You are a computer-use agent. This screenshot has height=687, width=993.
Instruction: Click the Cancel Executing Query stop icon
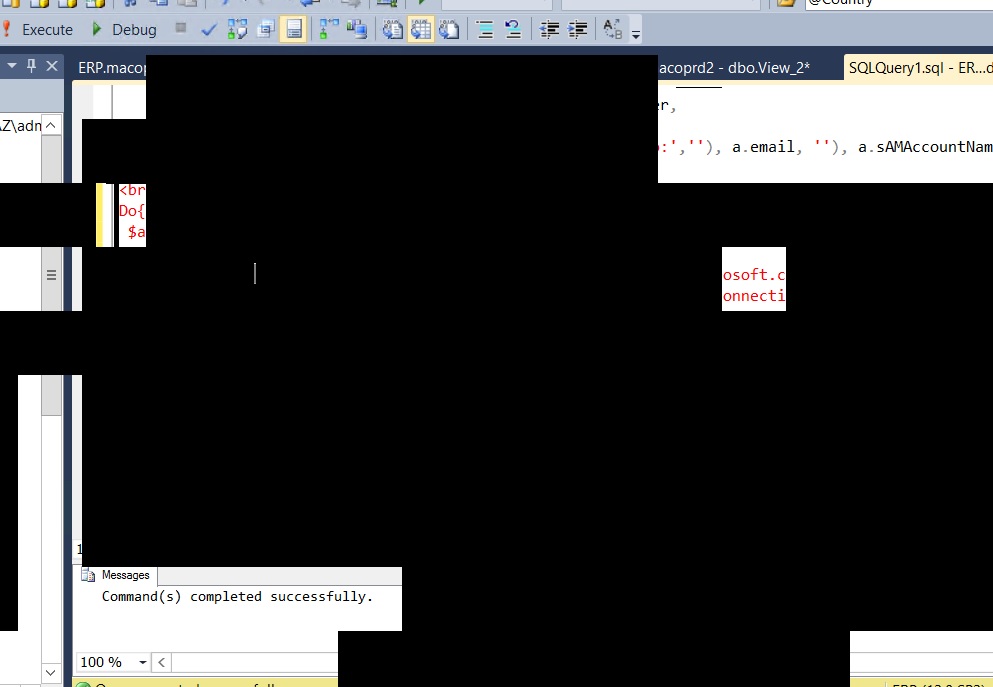click(x=180, y=28)
